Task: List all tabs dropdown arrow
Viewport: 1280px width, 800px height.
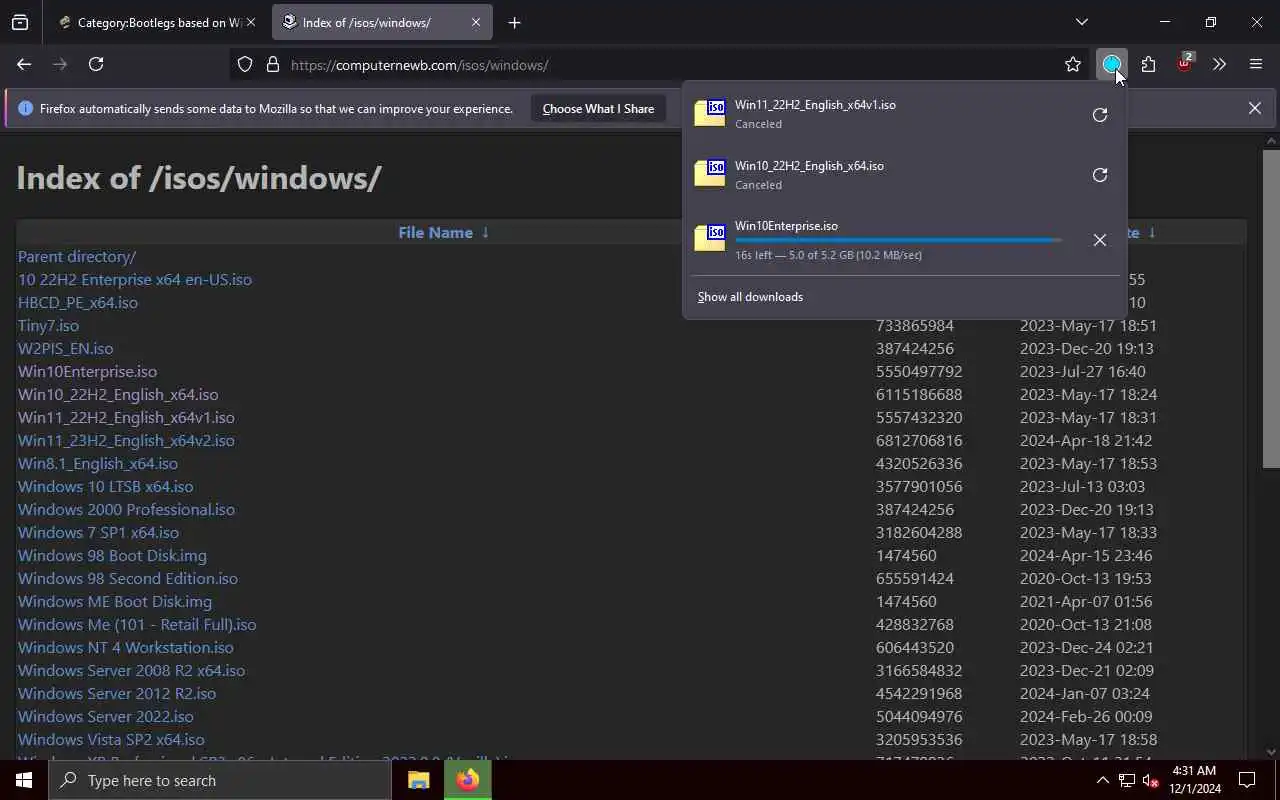Action: point(1081,22)
